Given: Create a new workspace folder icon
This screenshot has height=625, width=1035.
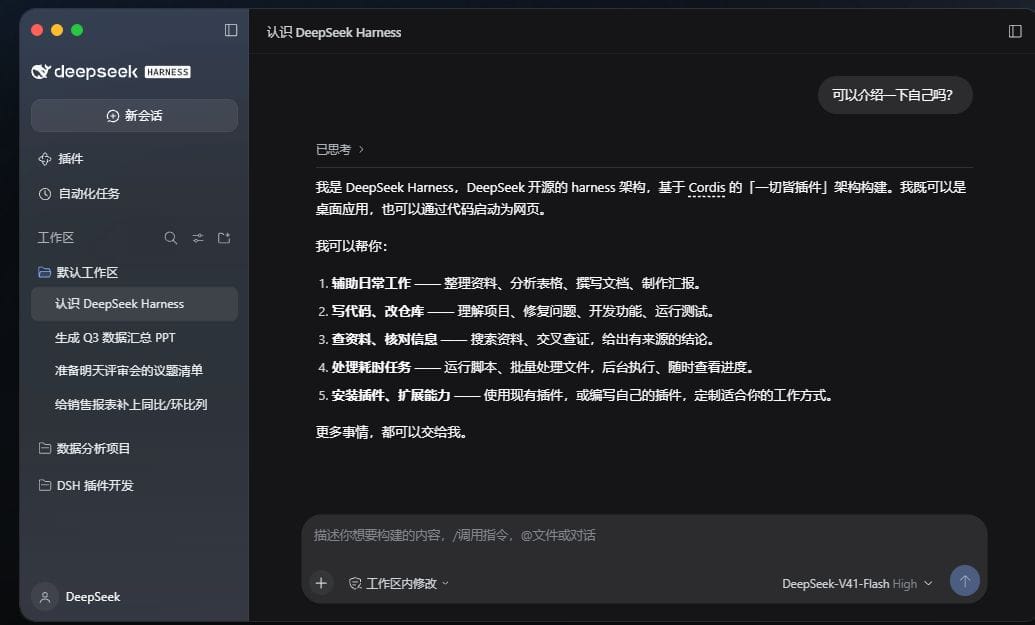Looking at the screenshot, I should point(224,238).
